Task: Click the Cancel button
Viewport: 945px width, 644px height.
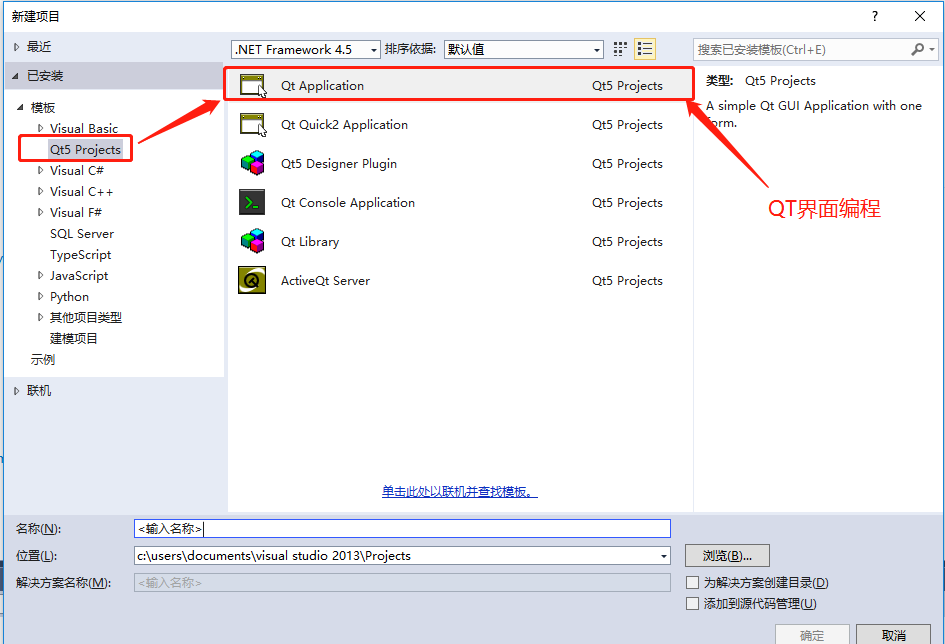Action: 894,635
